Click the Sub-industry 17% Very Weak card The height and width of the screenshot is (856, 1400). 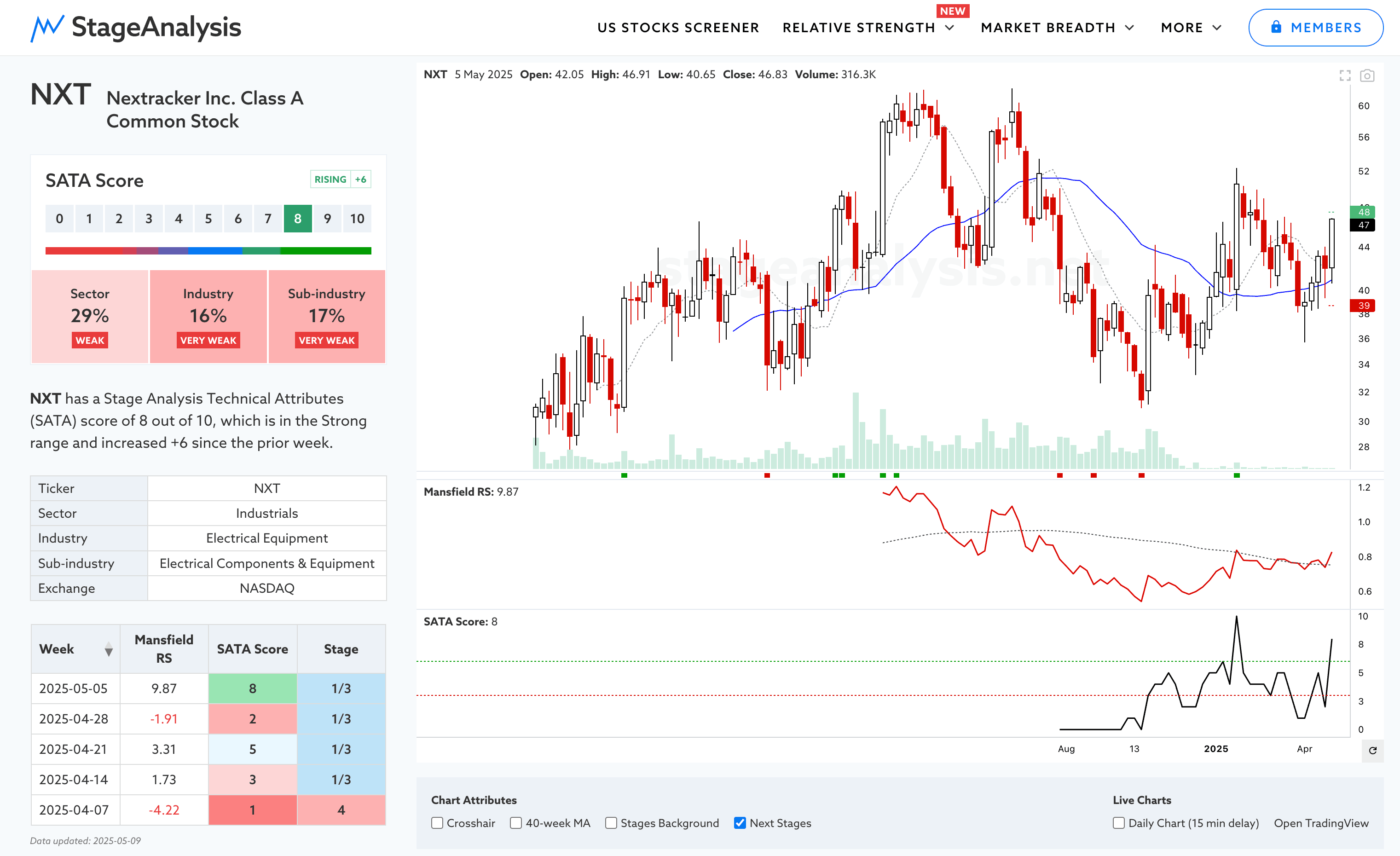tap(327, 316)
